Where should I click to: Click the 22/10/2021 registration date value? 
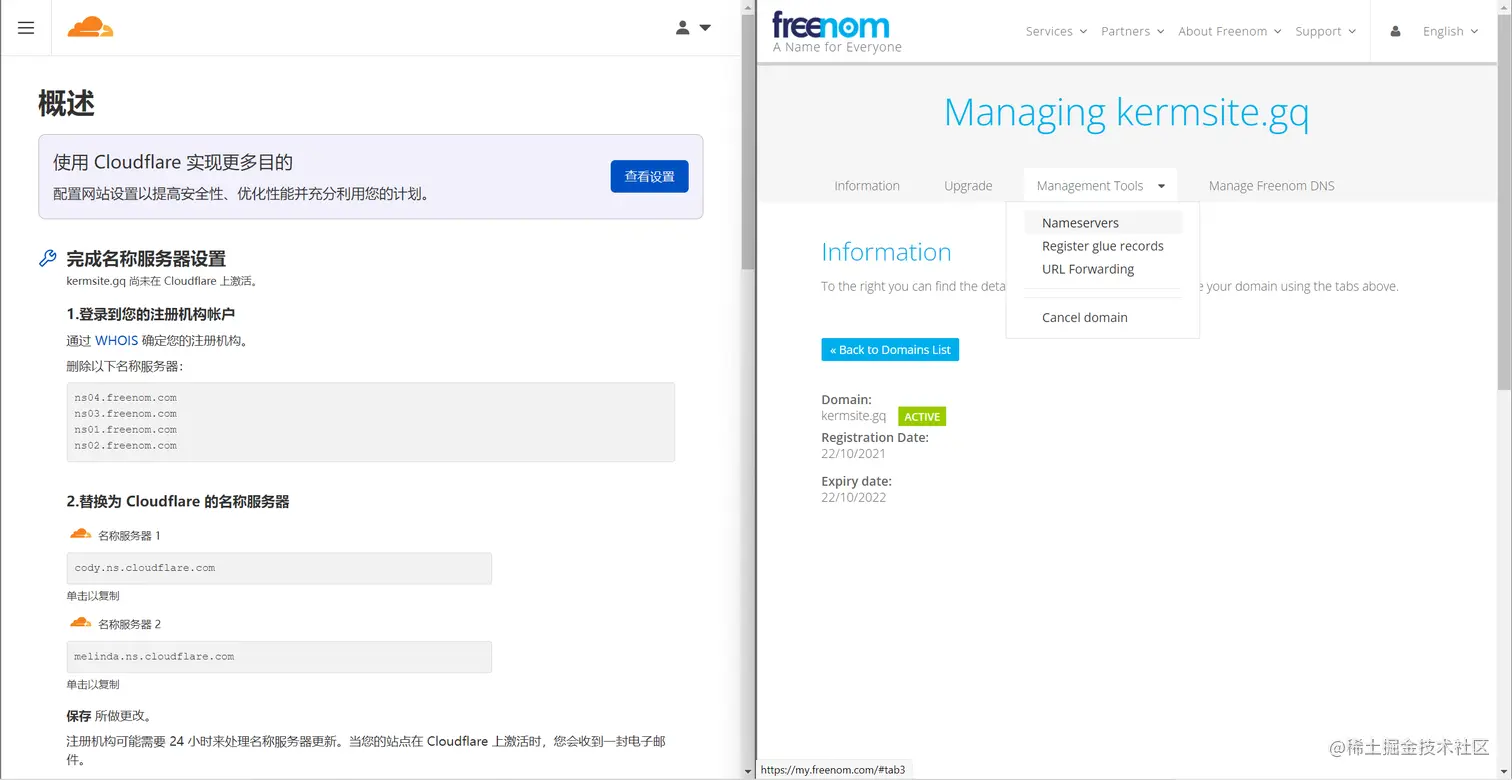point(853,453)
